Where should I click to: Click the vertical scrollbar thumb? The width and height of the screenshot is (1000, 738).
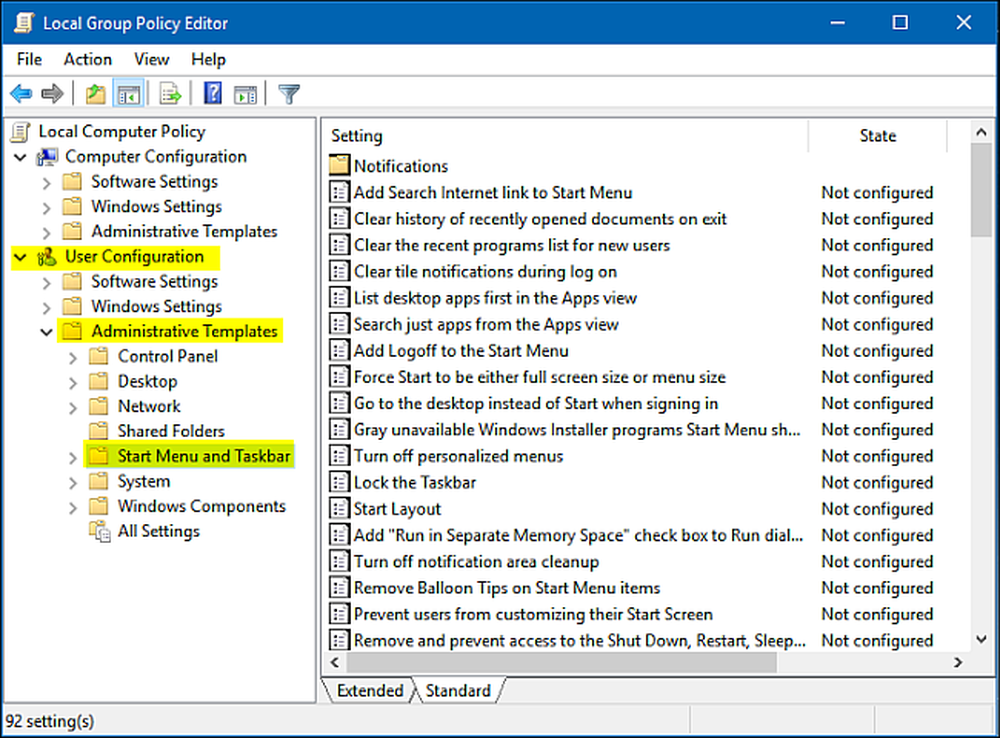[x=982, y=190]
